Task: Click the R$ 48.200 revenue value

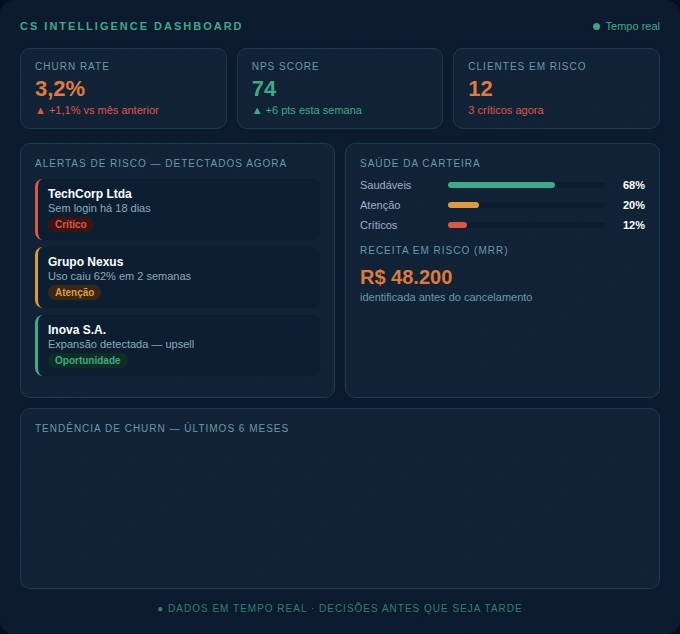Action: (x=406, y=277)
